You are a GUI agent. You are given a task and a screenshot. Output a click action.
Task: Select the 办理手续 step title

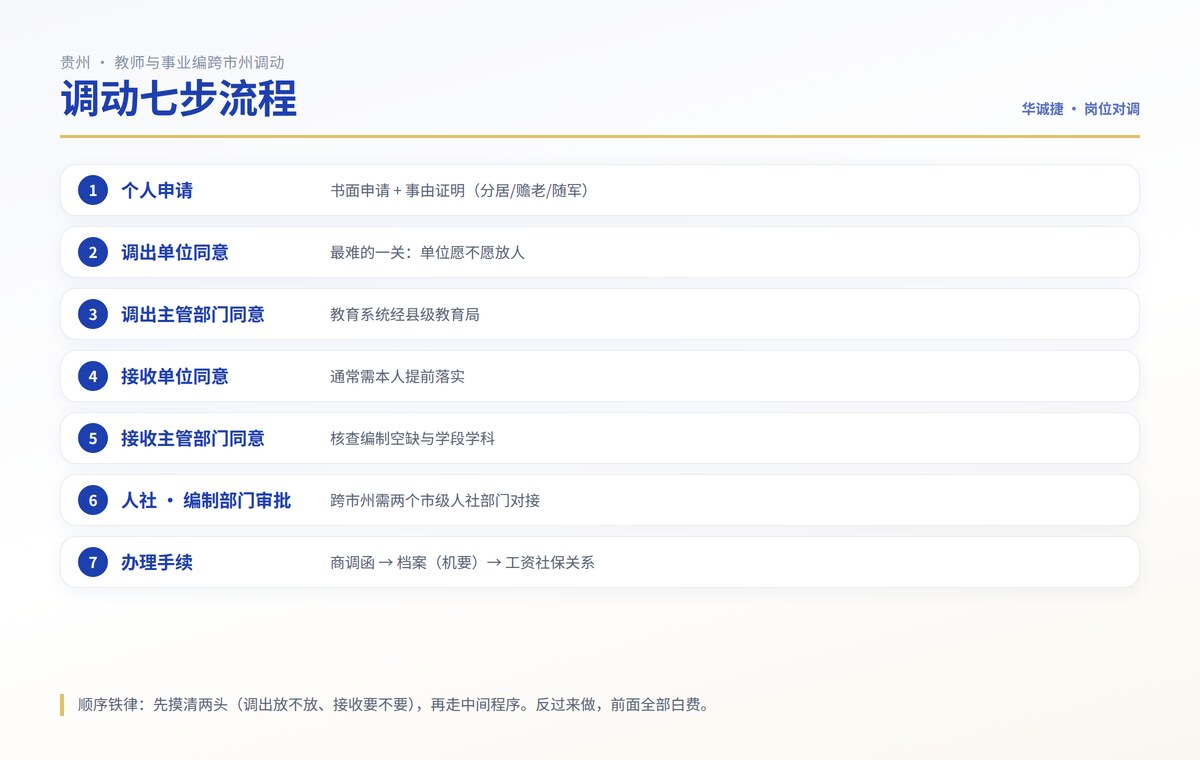157,562
